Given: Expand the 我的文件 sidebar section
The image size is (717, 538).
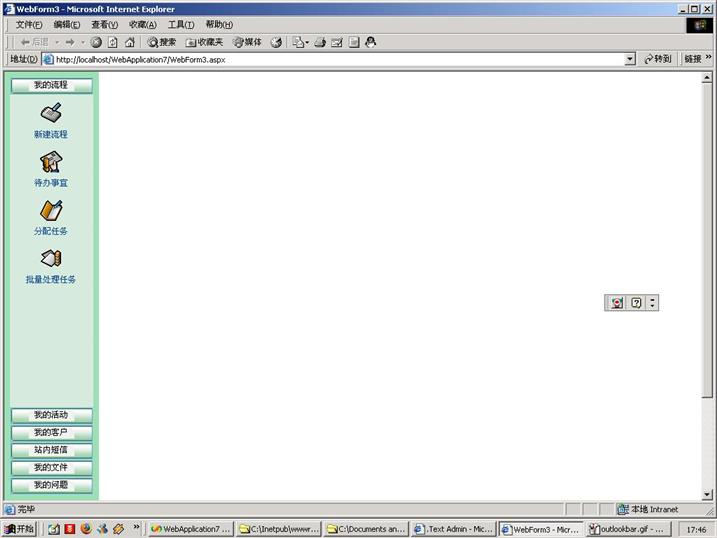Looking at the screenshot, I should pyautogui.click(x=52, y=468).
